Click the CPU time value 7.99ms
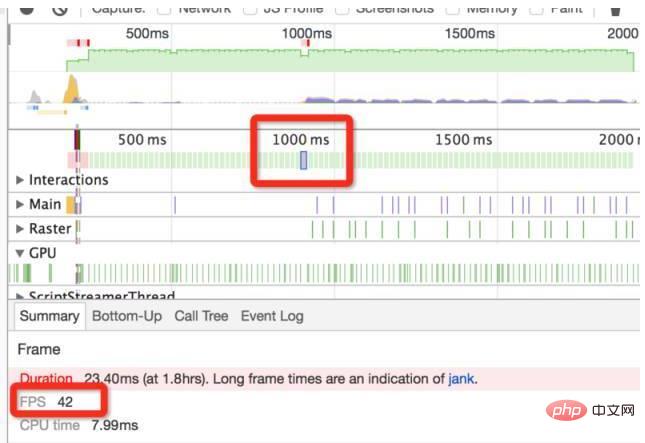645x443 pixels. [115, 425]
